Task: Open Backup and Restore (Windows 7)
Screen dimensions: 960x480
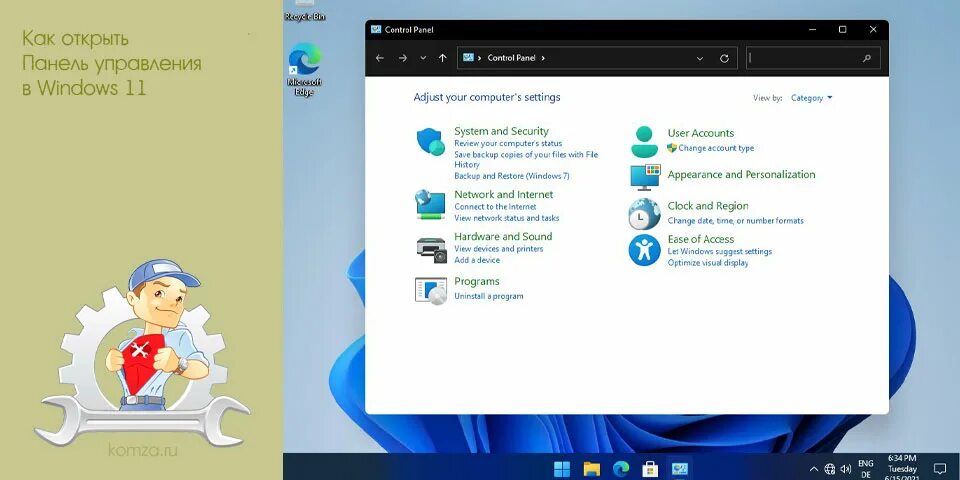Action: click(512, 176)
